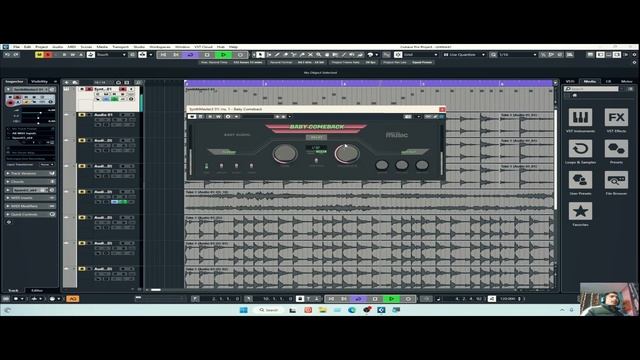Click left large knob in Baby Comeback plugin
640x360 pixels.
(285, 153)
